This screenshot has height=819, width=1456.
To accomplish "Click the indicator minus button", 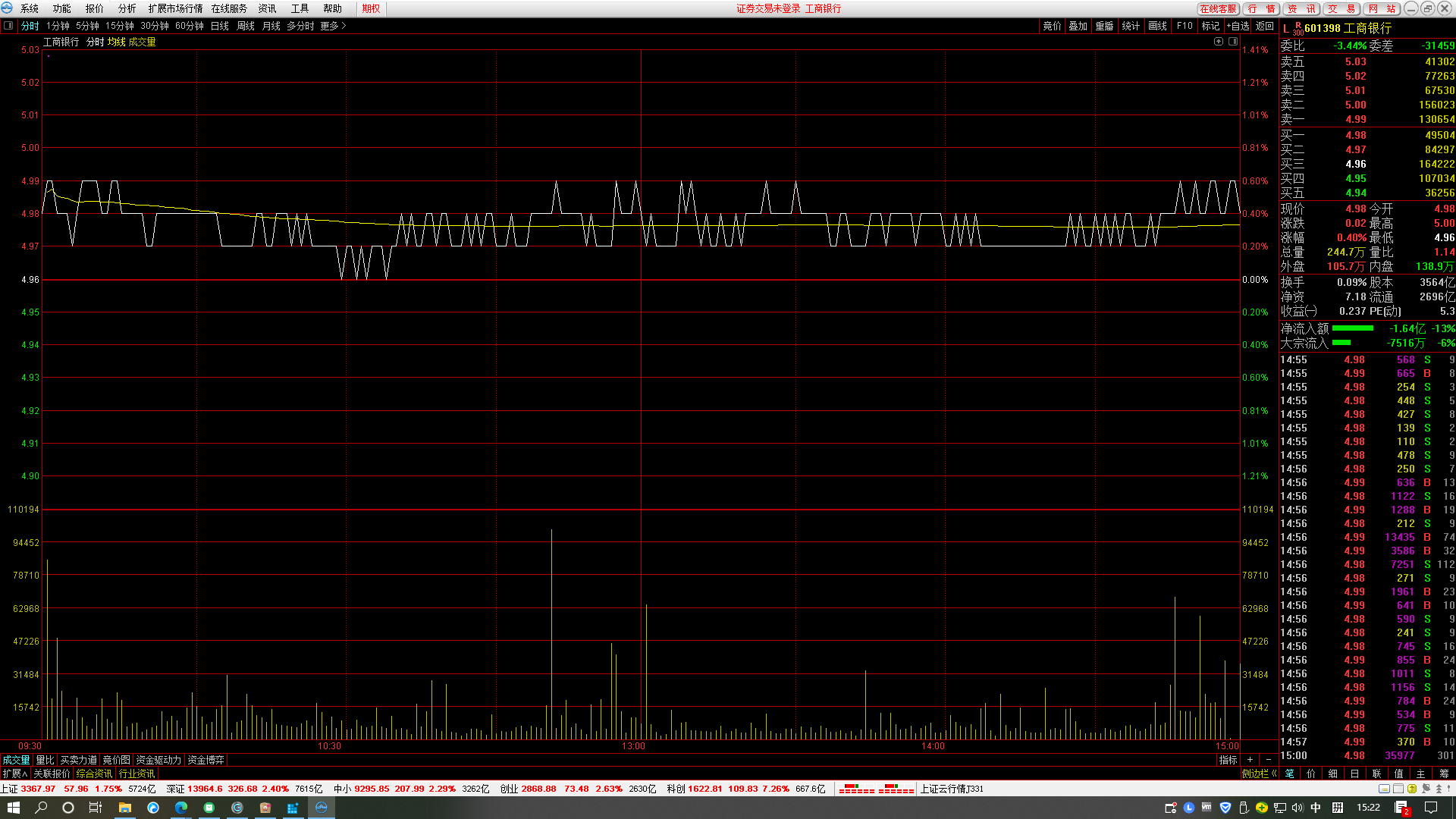I will pos(1268,760).
